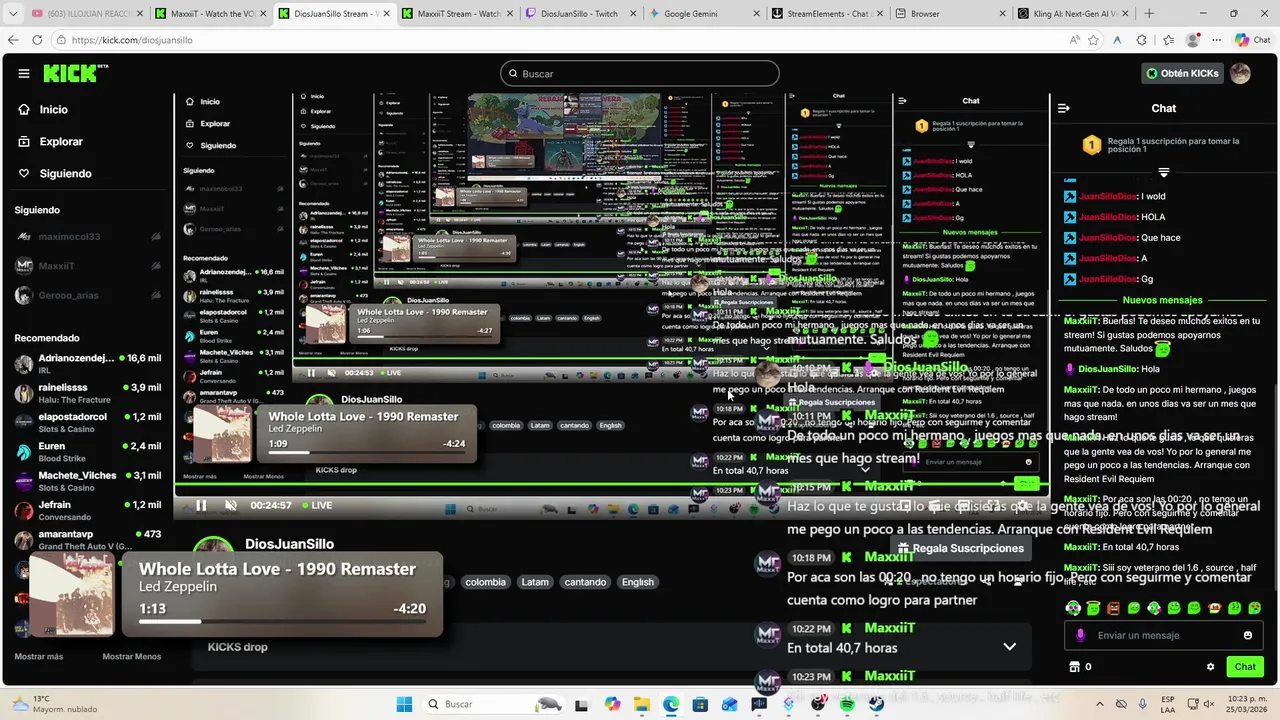
Task: Click Mostrar más in the sidebar
Action: [x=40, y=657]
